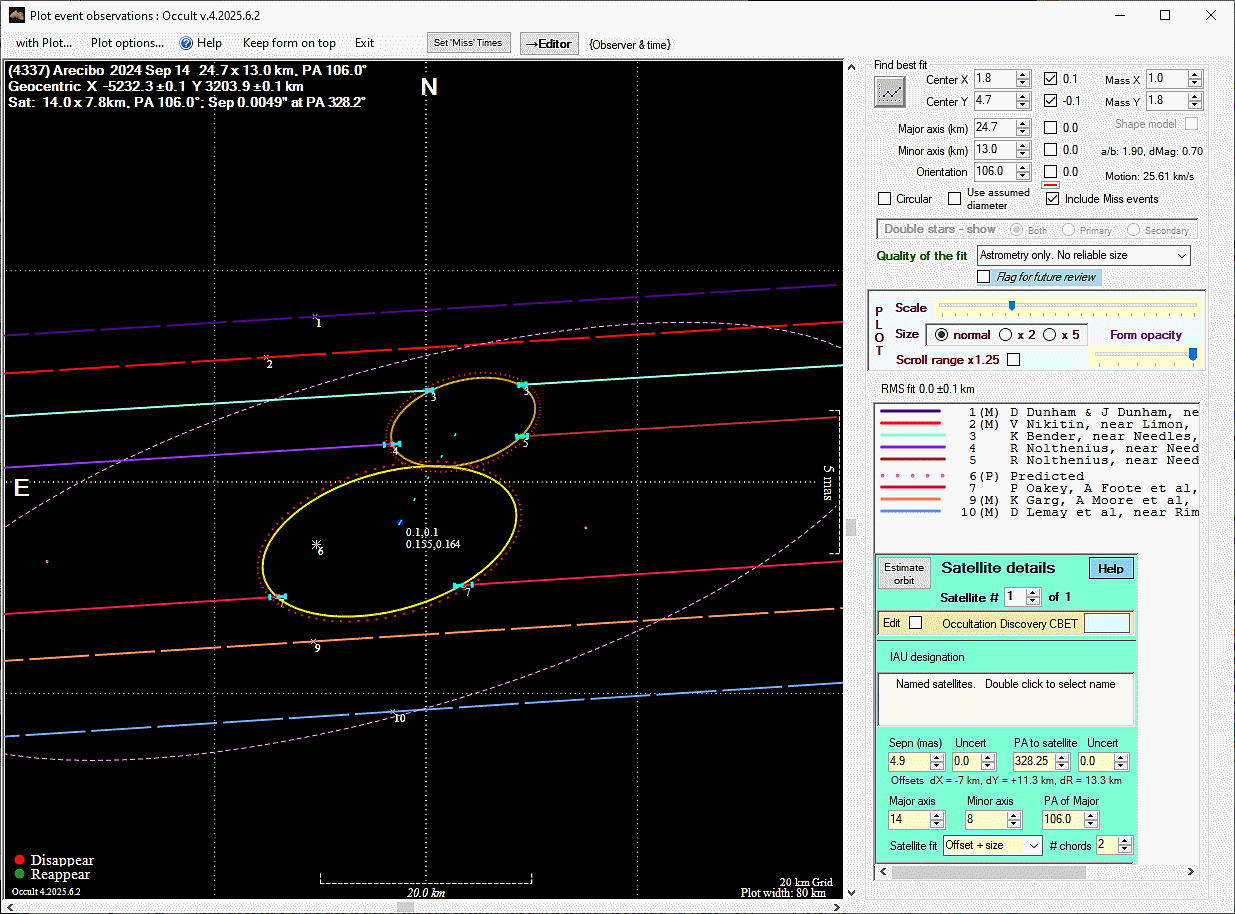This screenshot has width=1235, height=914.
Task: Click the Occultation Discovery CBET field
Action: coord(1107,623)
